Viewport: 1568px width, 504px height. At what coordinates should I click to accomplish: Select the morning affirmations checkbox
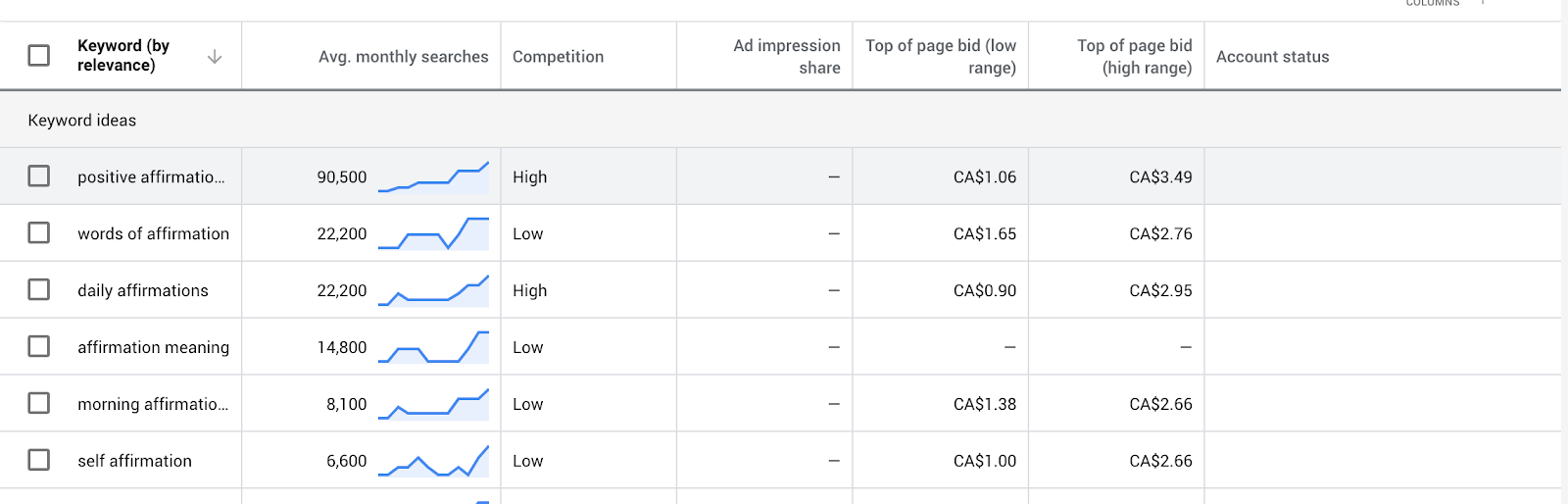(x=39, y=404)
